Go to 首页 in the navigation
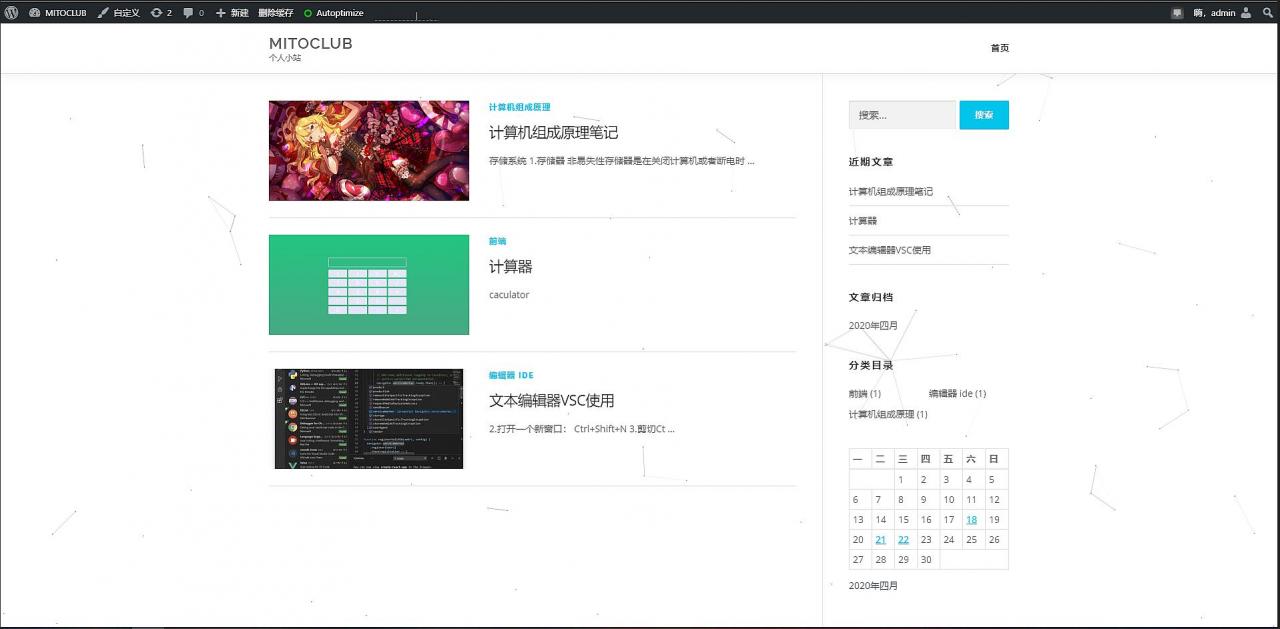Screen dimensions: 1280x629 click(x=999, y=48)
